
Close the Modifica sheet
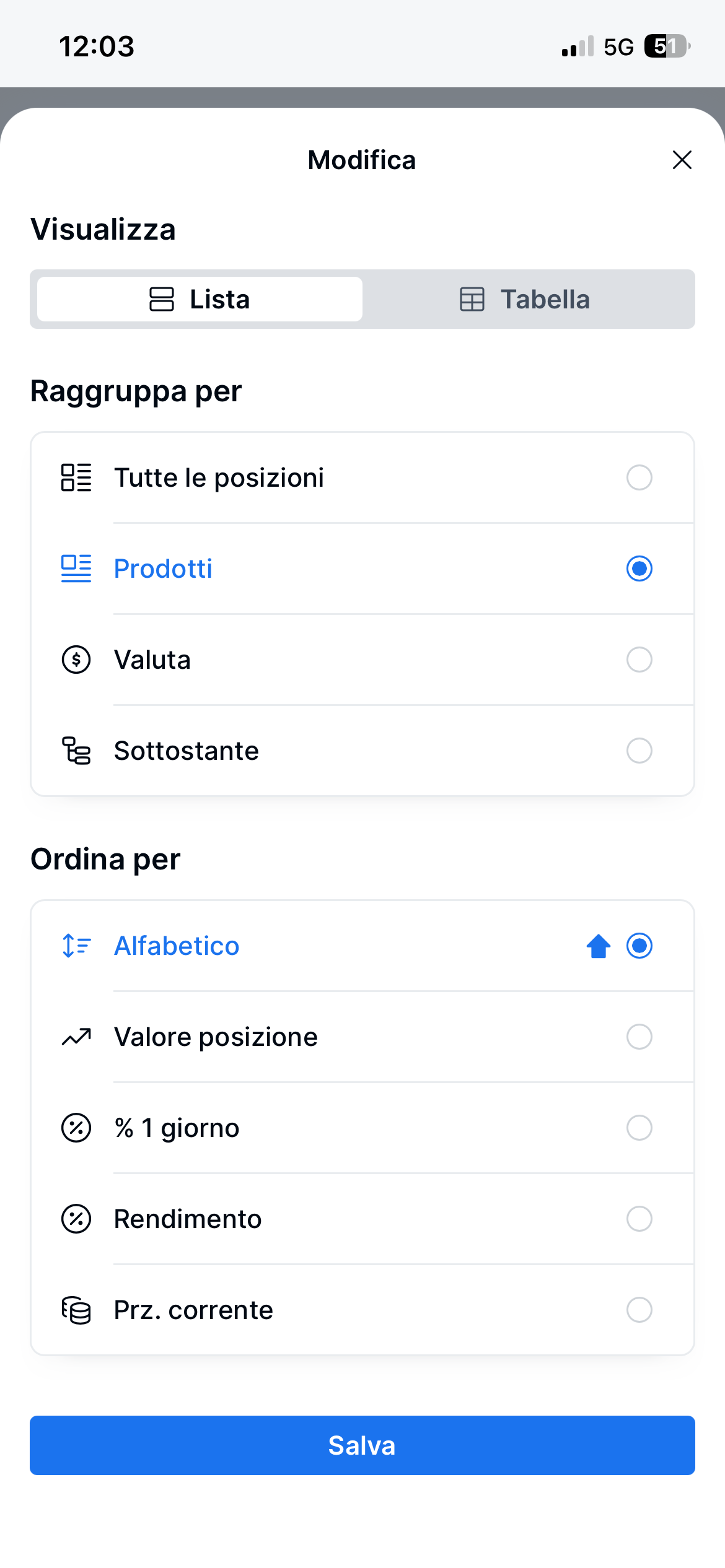click(682, 160)
